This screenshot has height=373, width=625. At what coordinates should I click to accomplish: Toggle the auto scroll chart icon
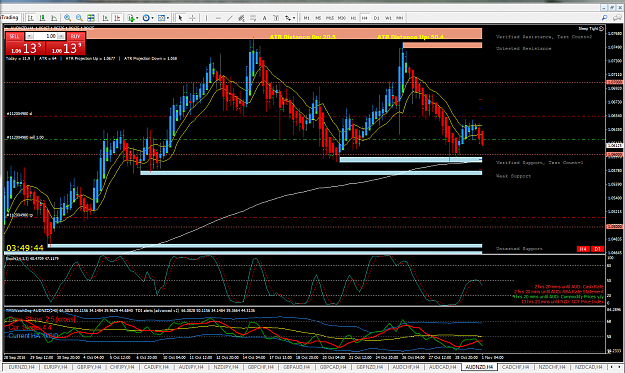click(105, 18)
